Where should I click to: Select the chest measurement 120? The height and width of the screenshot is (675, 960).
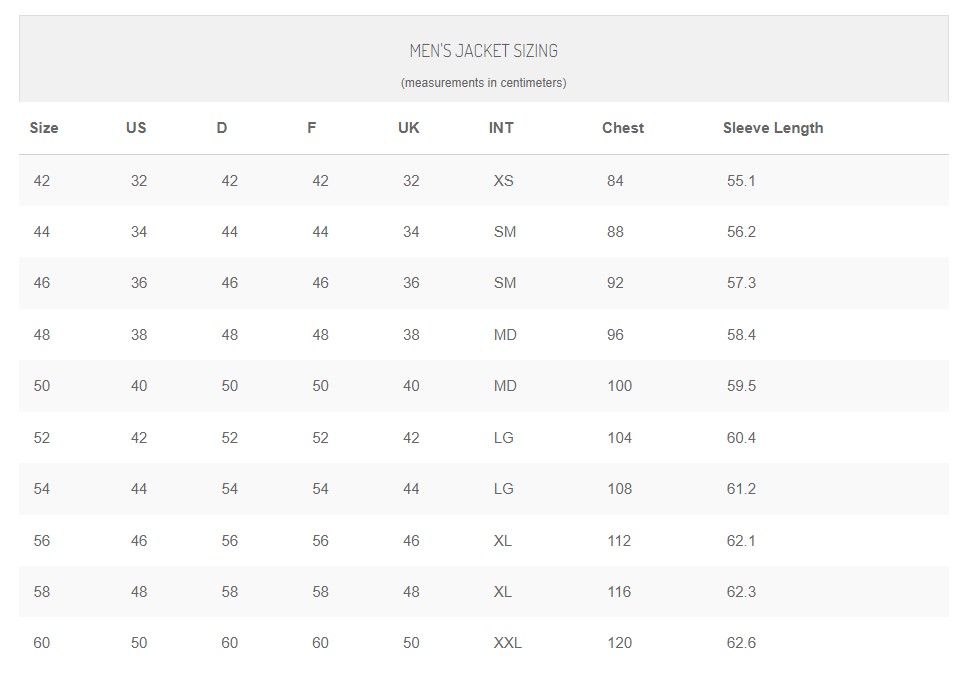[x=619, y=643]
